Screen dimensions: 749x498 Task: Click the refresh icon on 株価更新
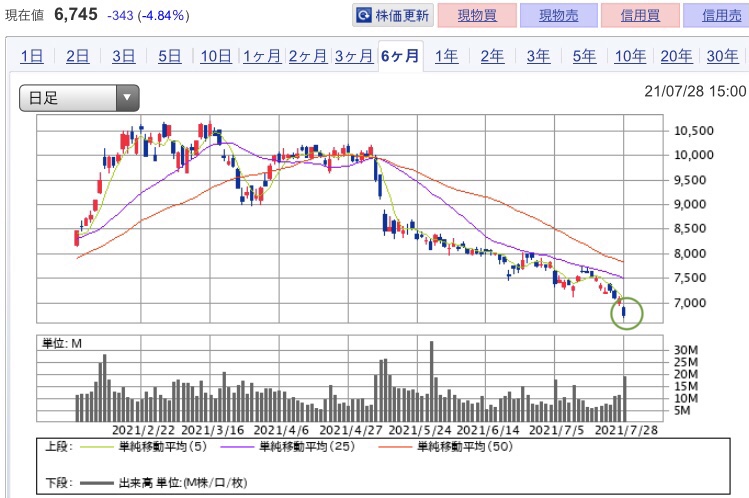tap(364, 15)
